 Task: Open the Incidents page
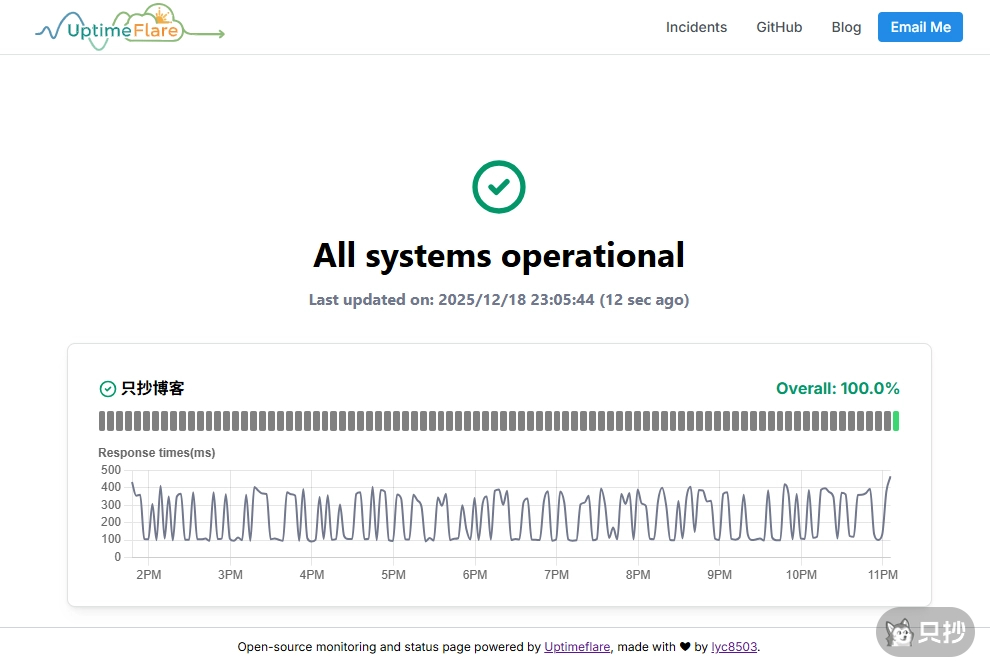696,27
